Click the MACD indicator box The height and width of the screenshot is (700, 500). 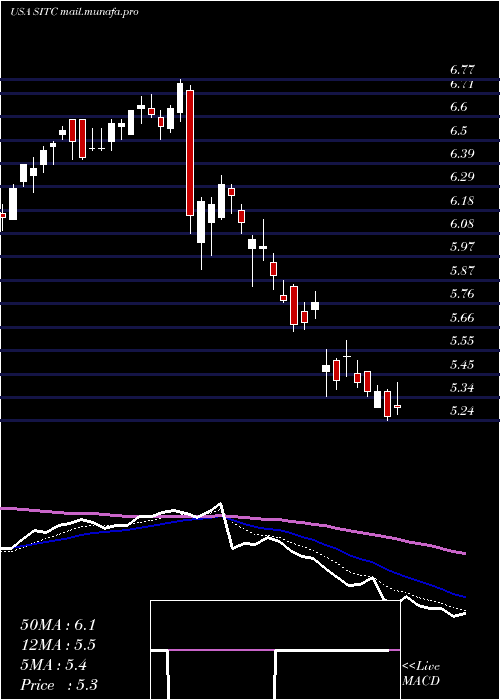point(275,650)
